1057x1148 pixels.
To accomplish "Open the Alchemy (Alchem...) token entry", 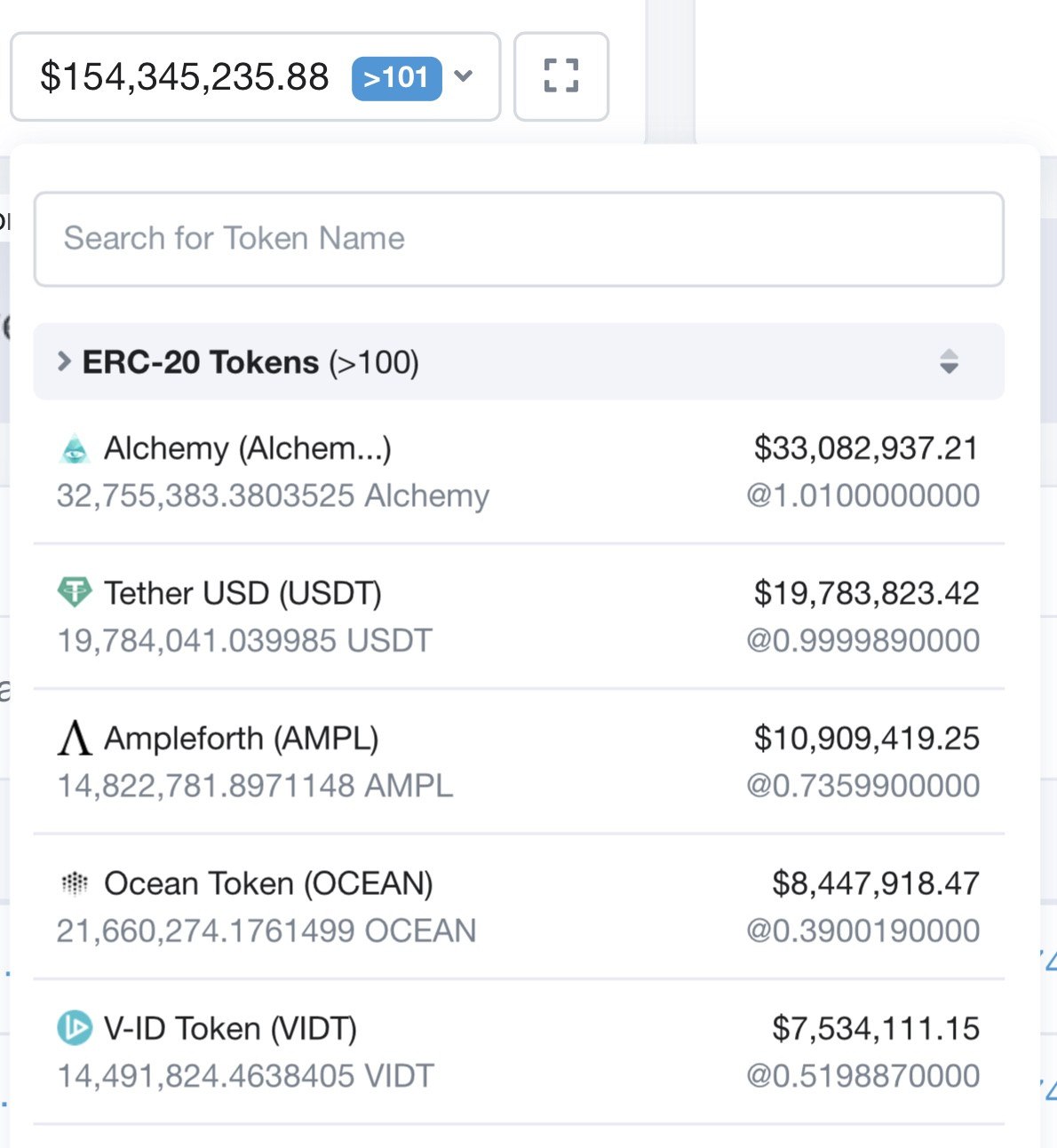I will [x=519, y=471].
